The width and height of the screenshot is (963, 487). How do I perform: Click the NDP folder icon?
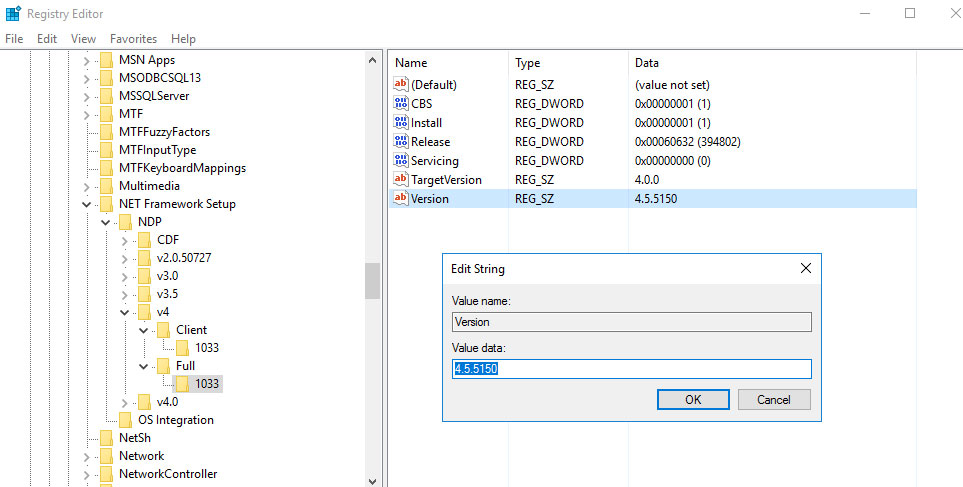(126, 222)
